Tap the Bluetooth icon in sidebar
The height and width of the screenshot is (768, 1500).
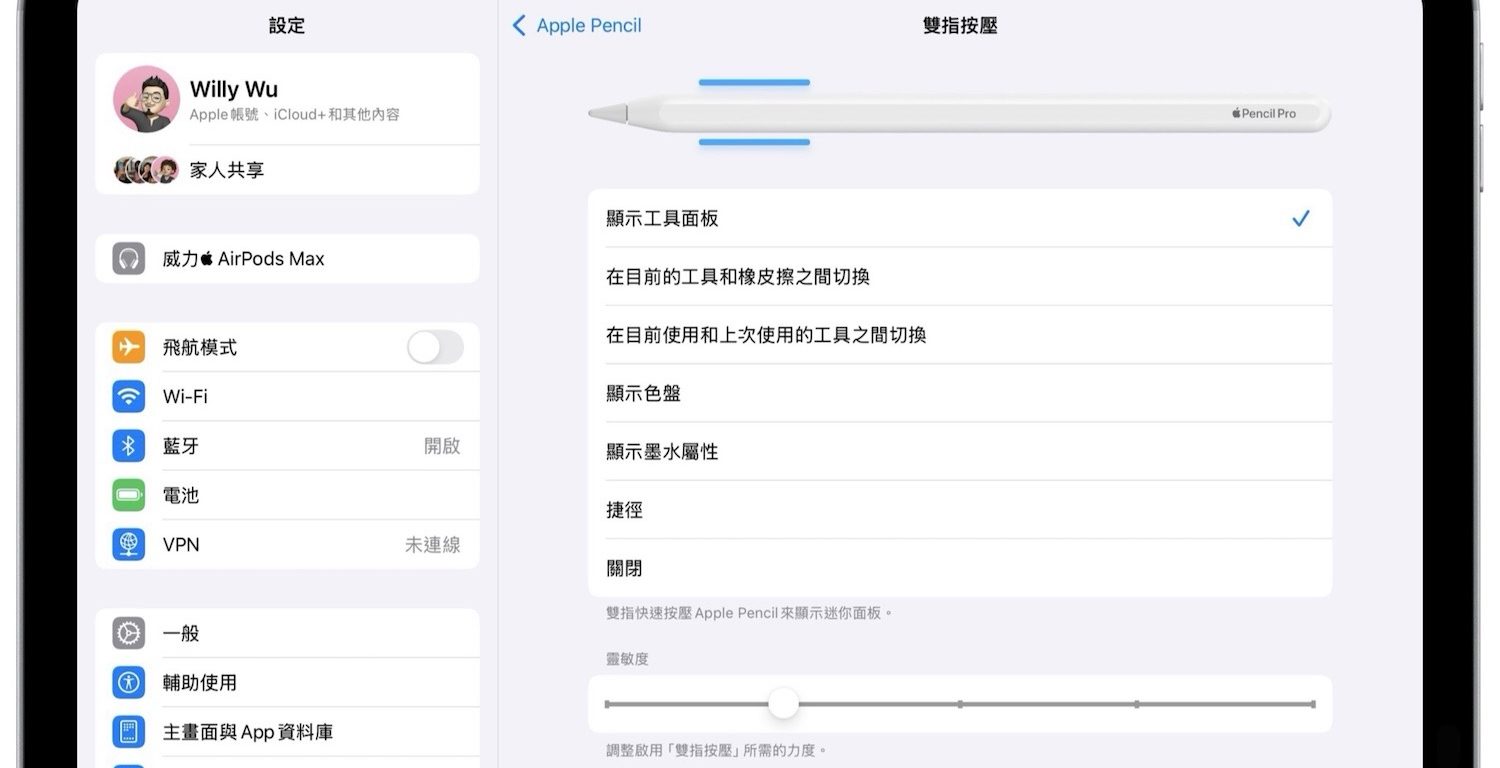[129, 446]
